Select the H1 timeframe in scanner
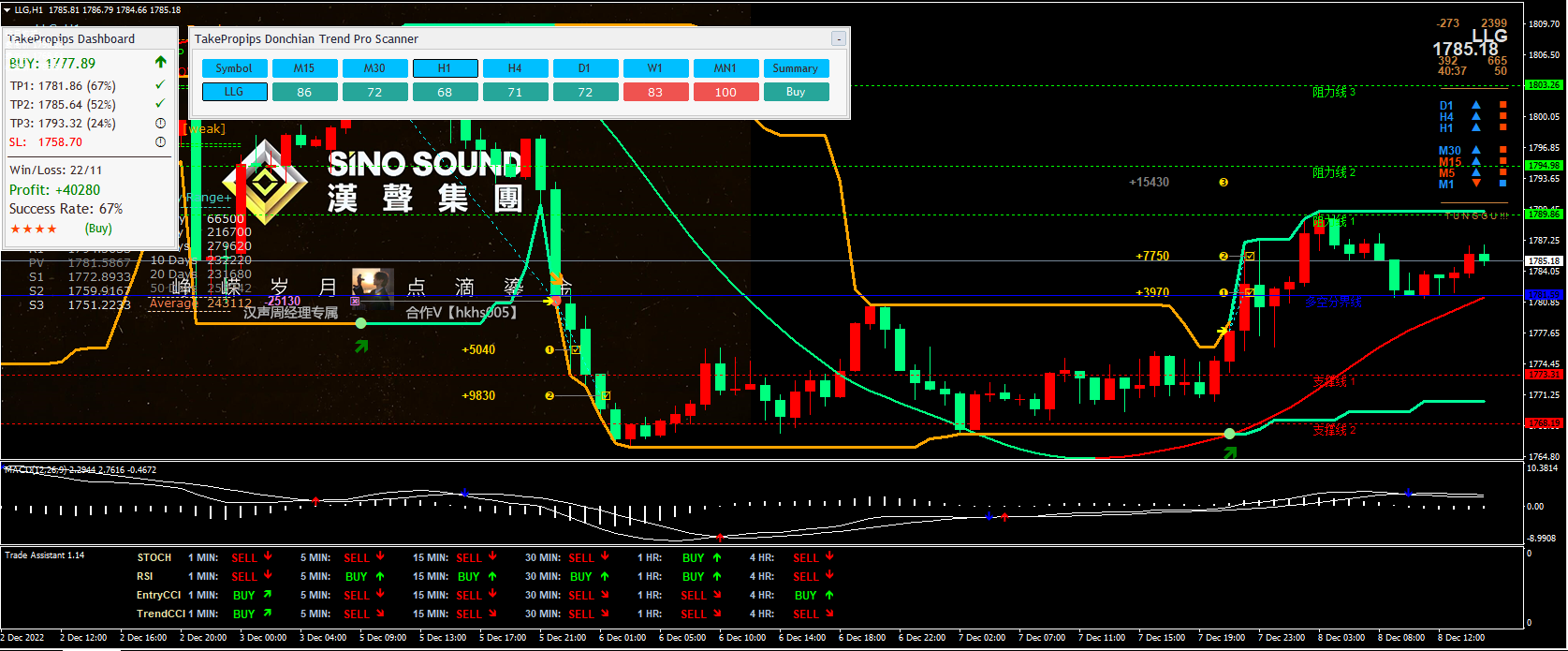The width and height of the screenshot is (1568, 651). coord(445,68)
